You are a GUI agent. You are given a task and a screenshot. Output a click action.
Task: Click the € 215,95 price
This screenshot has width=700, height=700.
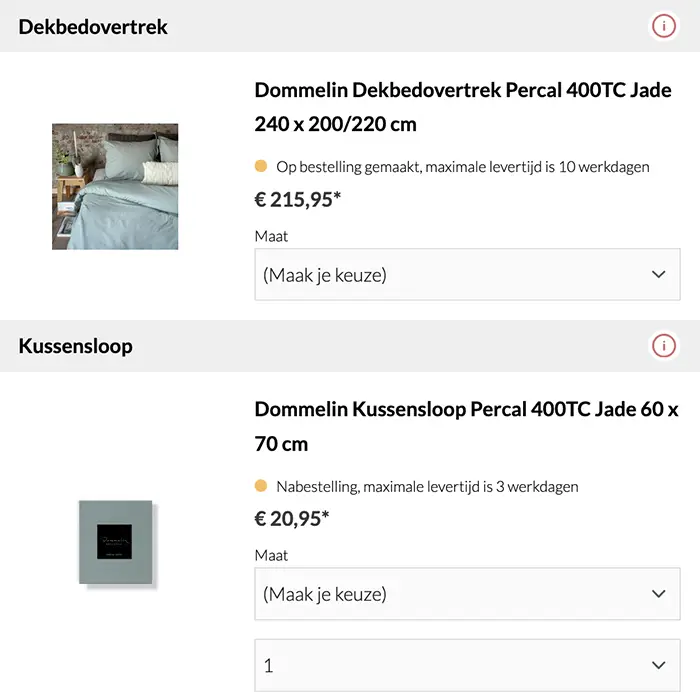point(298,199)
